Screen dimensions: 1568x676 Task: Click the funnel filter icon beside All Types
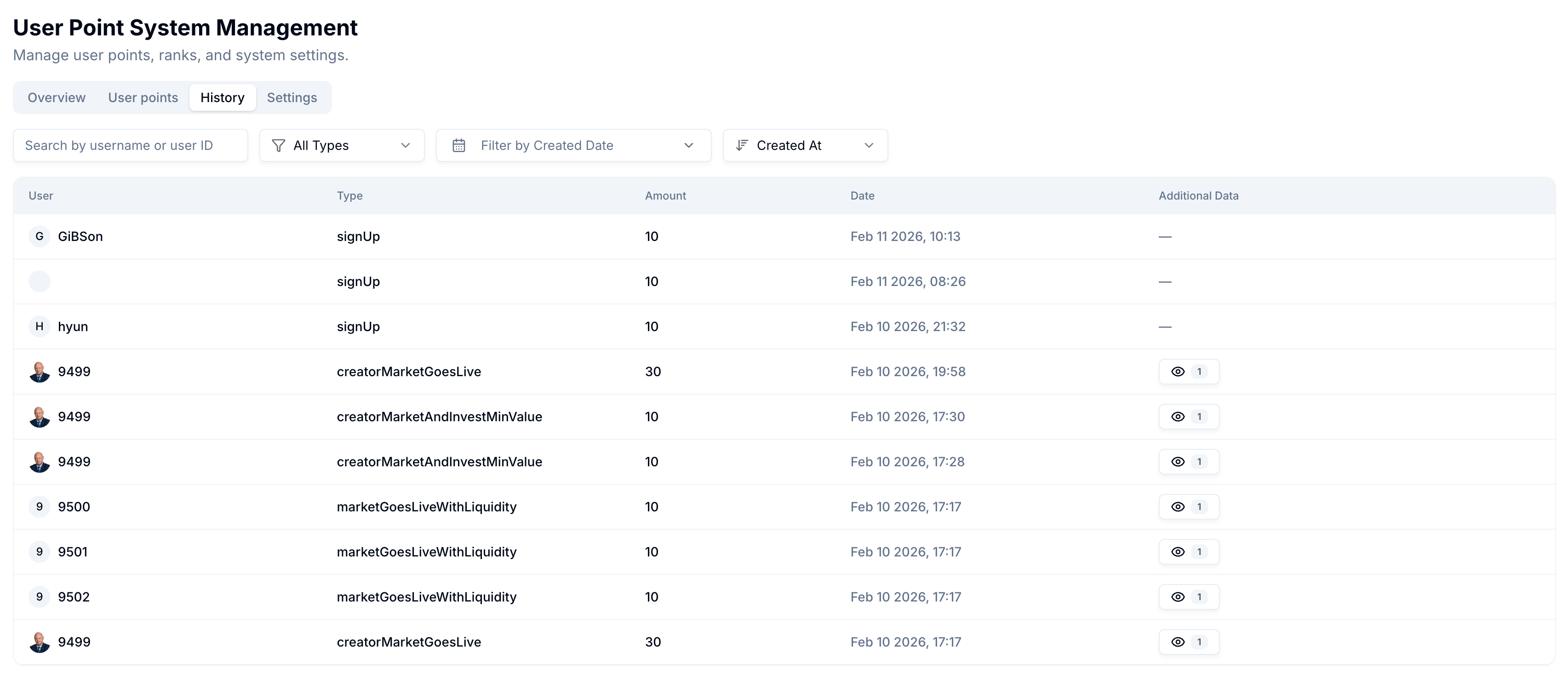278,146
